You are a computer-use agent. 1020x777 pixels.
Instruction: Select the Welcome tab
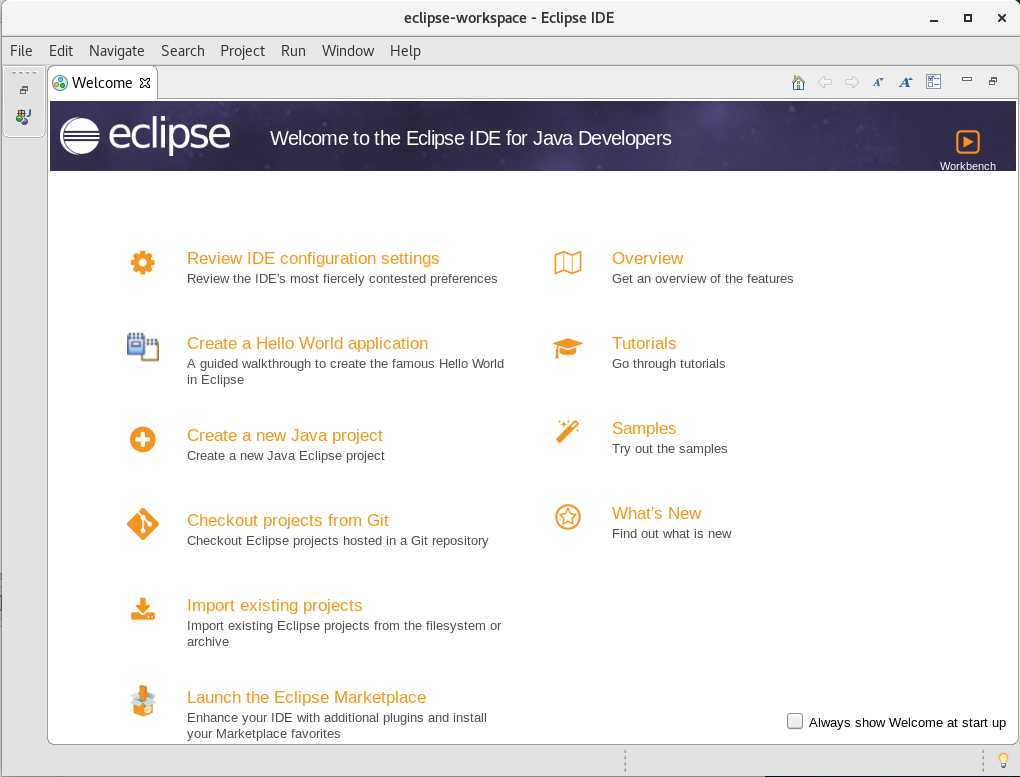tap(101, 83)
